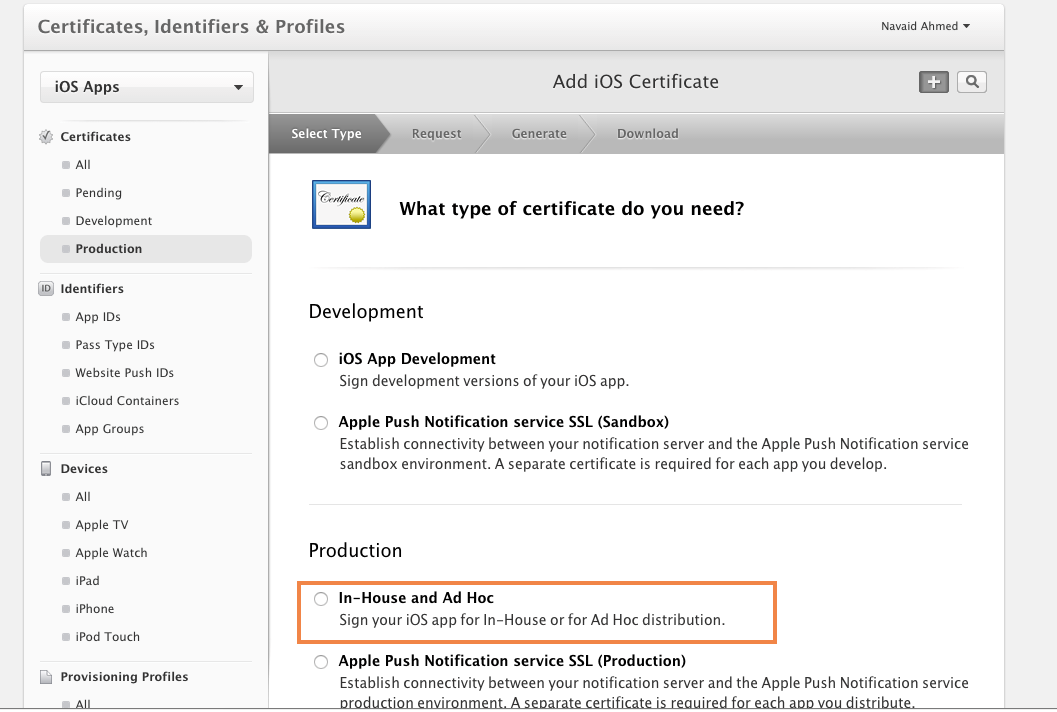
Task: Open the Navaid Ahmed account menu
Action: tap(924, 26)
